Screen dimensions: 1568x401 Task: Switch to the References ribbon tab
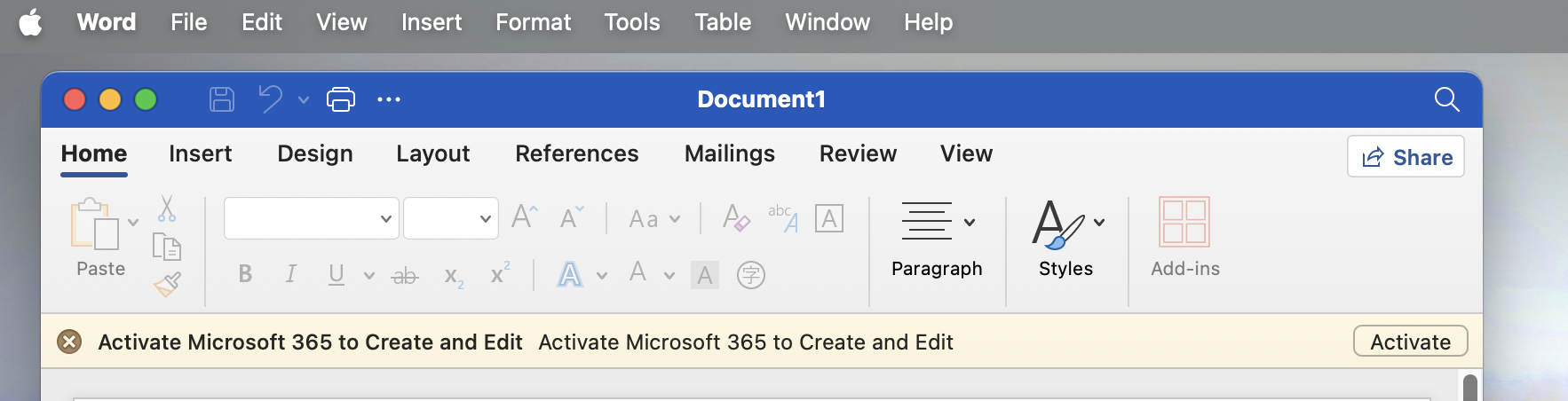577,153
